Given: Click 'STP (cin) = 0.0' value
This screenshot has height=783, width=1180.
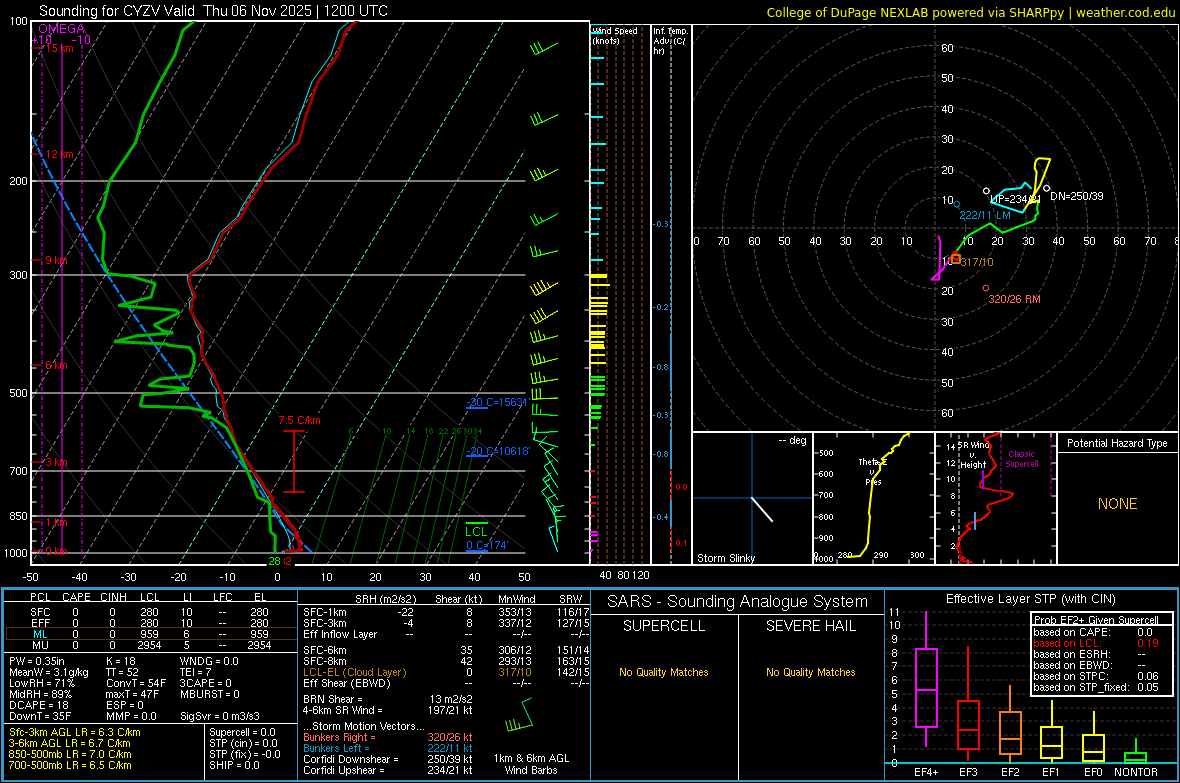Looking at the screenshot, I should pyautogui.click(x=243, y=743).
